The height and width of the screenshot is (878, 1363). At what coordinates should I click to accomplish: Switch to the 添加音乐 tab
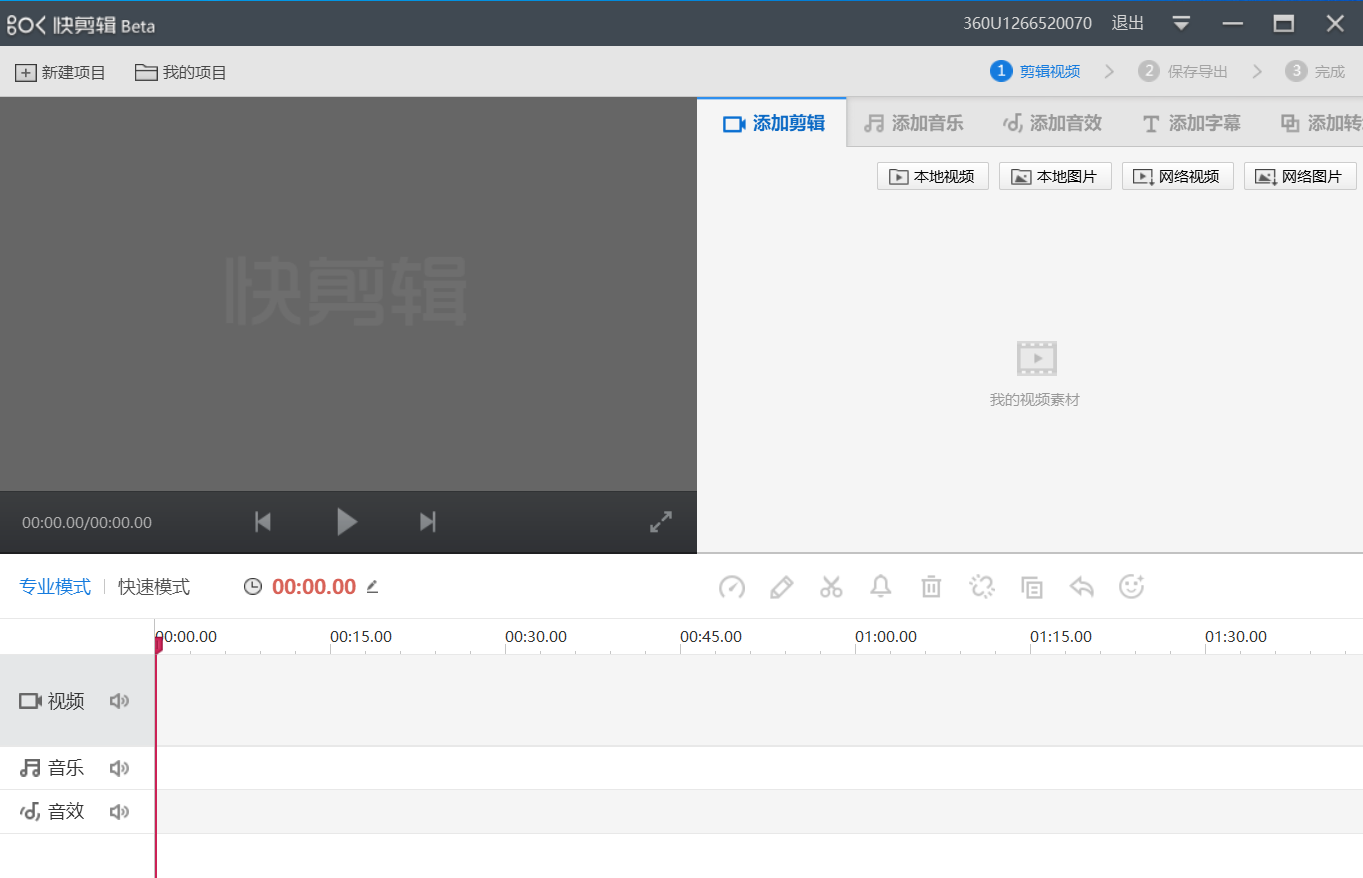913,123
